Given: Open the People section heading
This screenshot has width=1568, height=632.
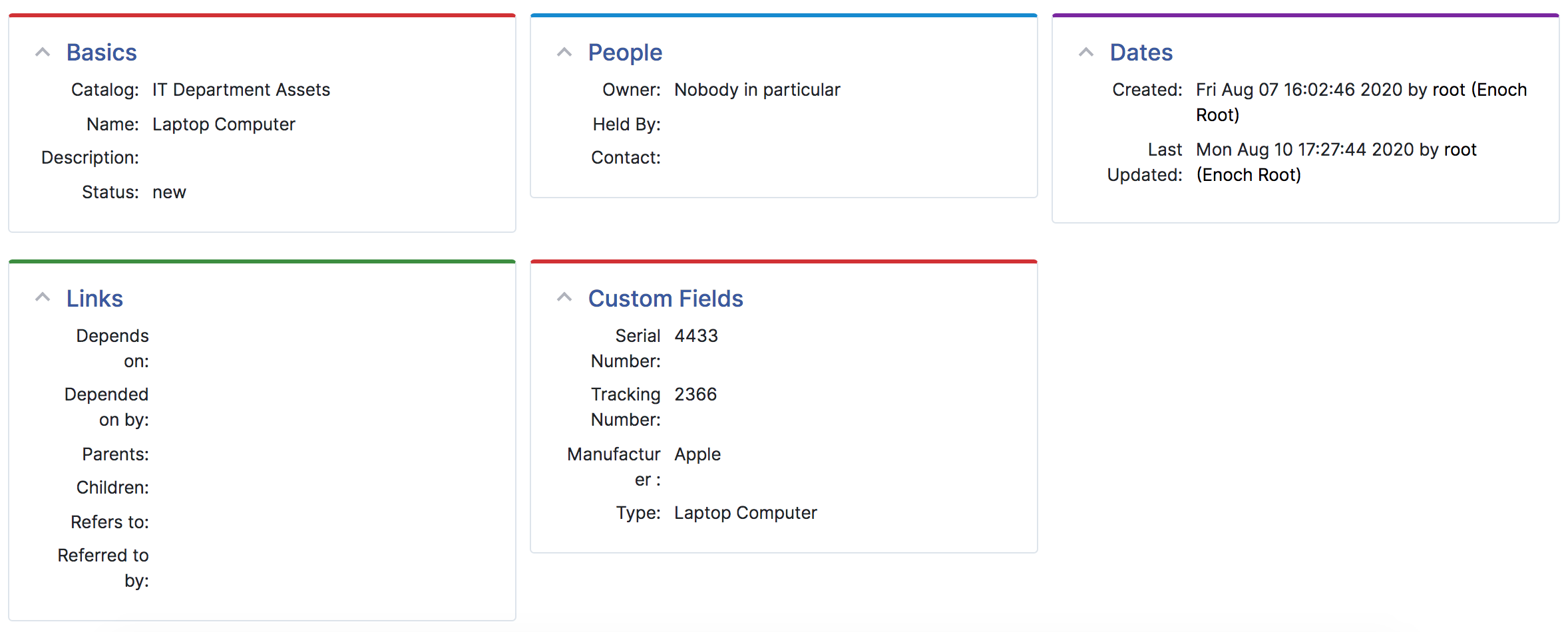Looking at the screenshot, I should (x=624, y=53).
